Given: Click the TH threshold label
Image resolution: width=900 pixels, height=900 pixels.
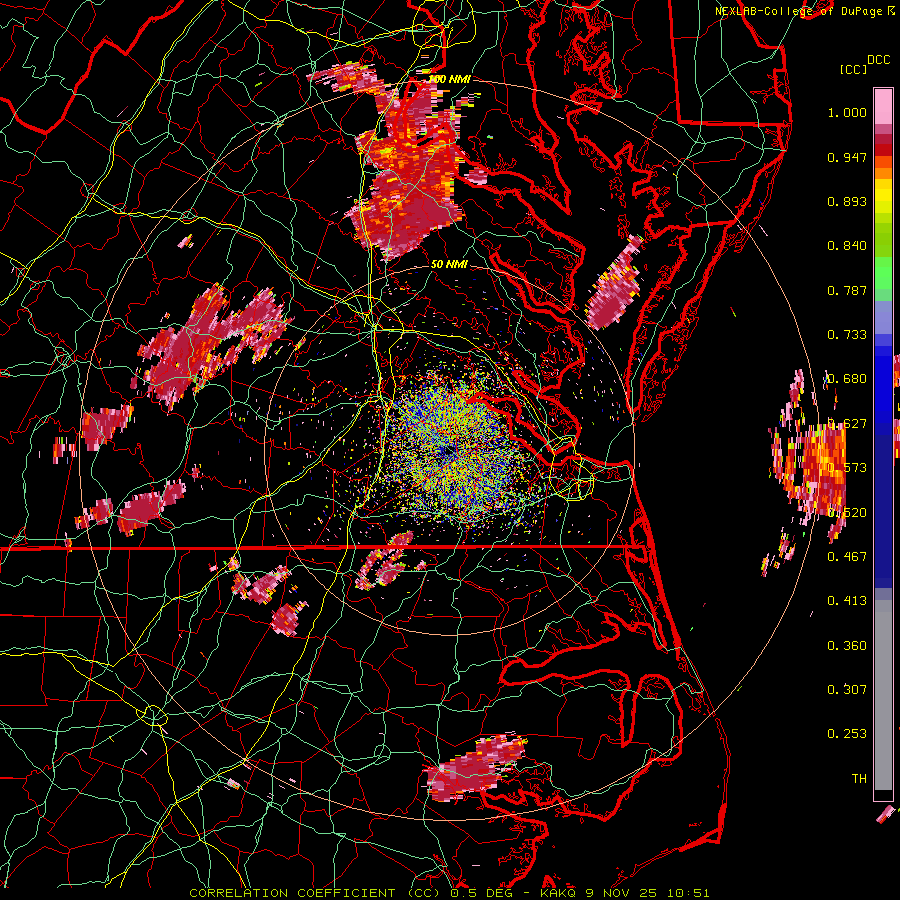Looking at the screenshot, I should click(x=859, y=778).
